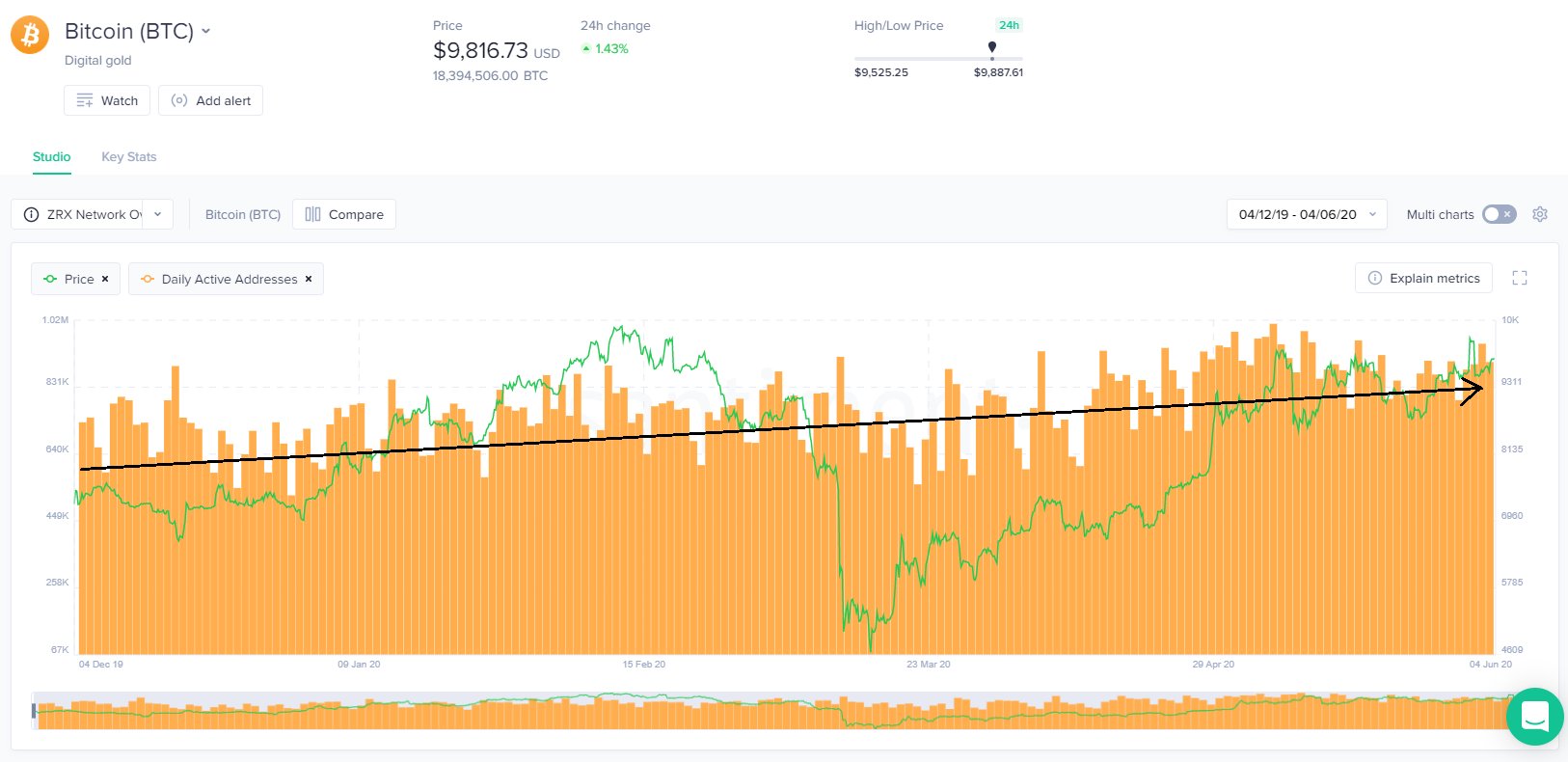The width and height of the screenshot is (1568, 762).
Task: Select the Daily Active Addresses metric chip
Action: [x=227, y=279]
